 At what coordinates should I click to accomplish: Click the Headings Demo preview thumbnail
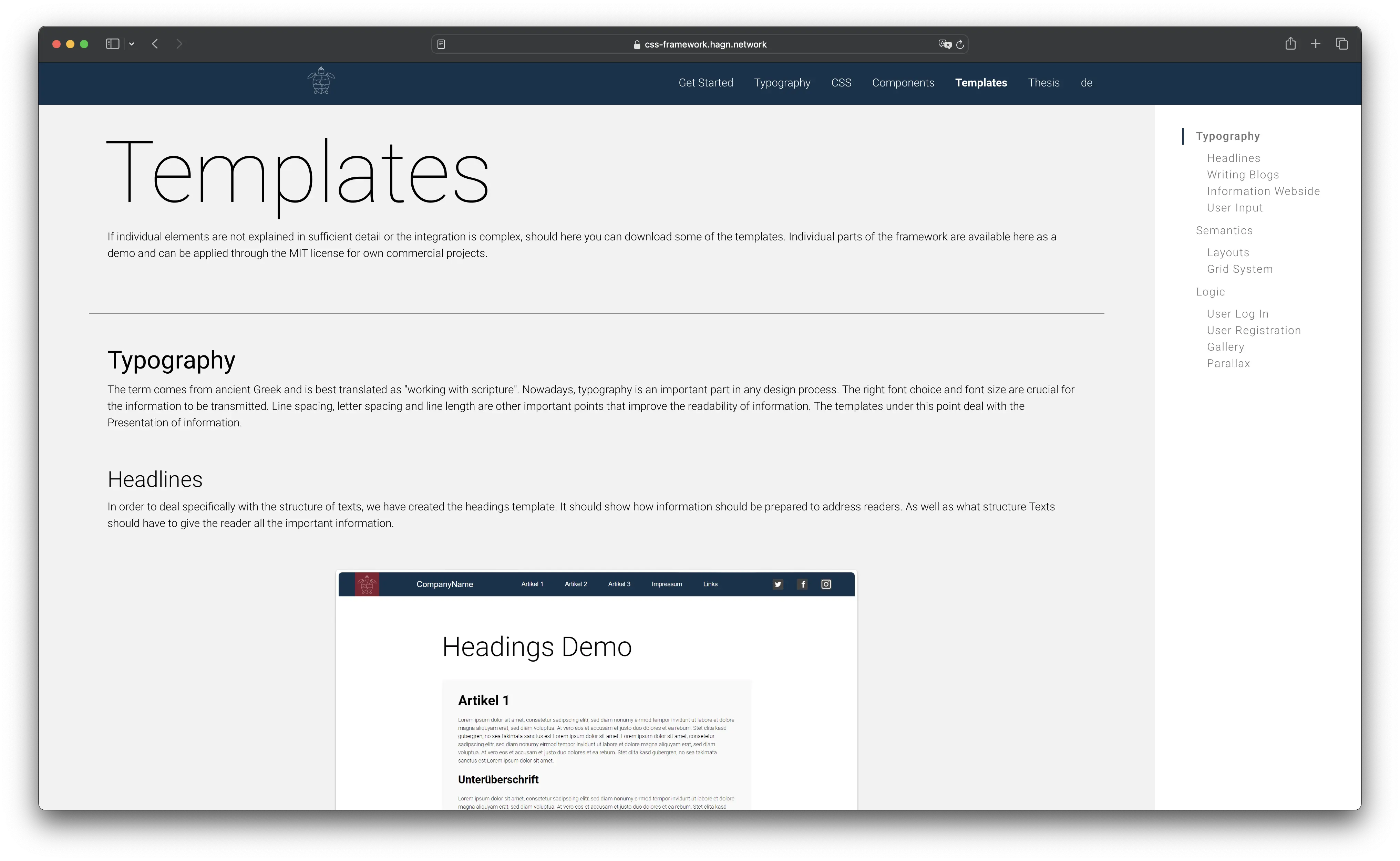596,689
